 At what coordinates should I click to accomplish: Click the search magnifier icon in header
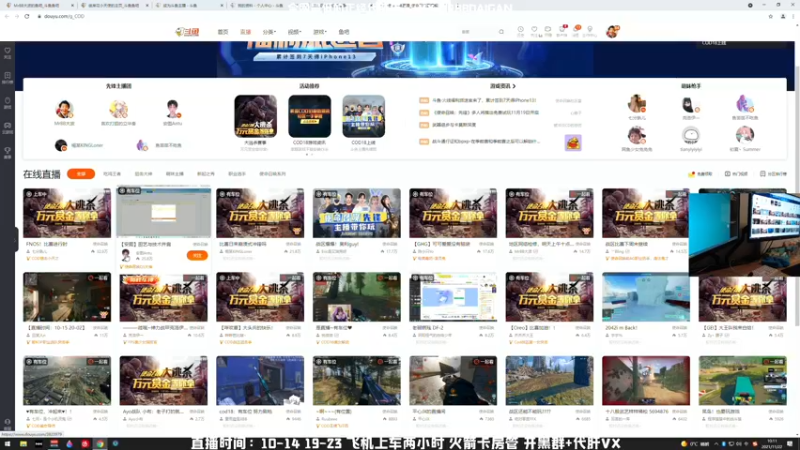pyautogui.click(x=501, y=32)
